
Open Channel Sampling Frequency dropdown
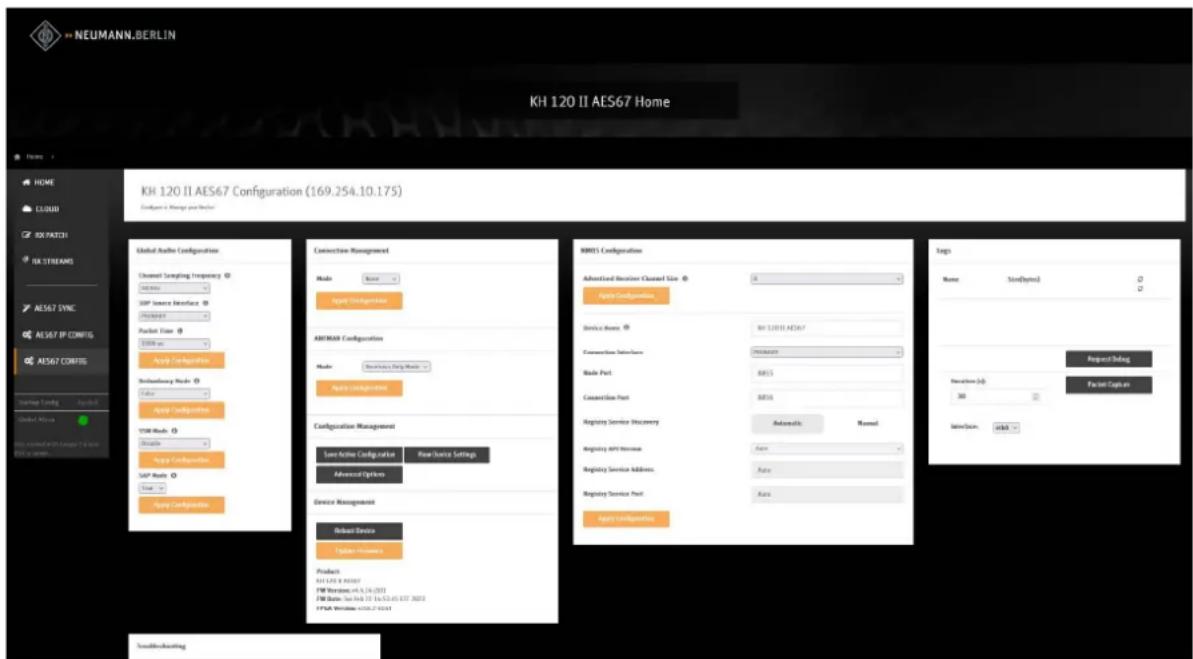click(x=174, y=288)
